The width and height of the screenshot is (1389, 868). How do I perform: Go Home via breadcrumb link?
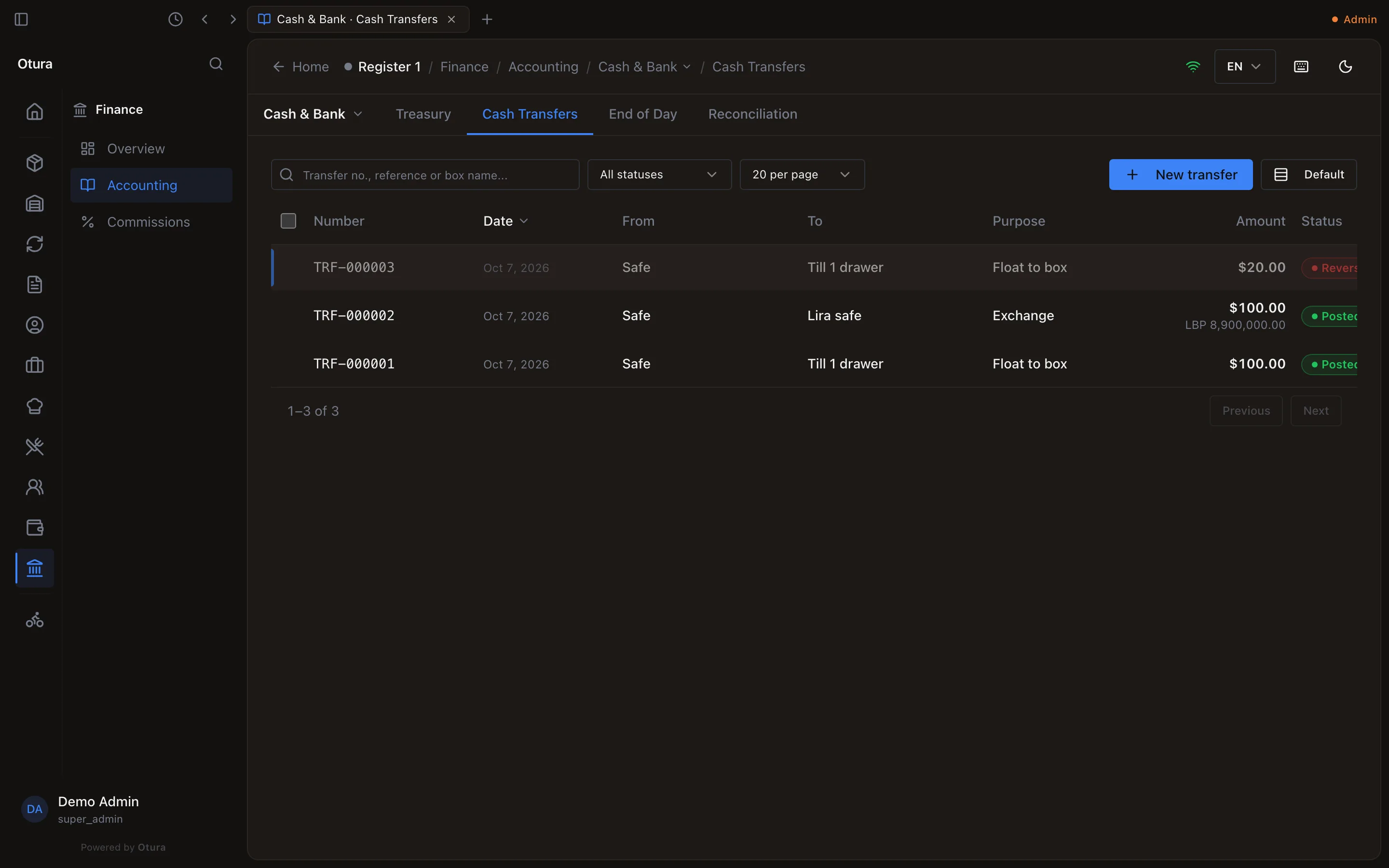[301, 67]
